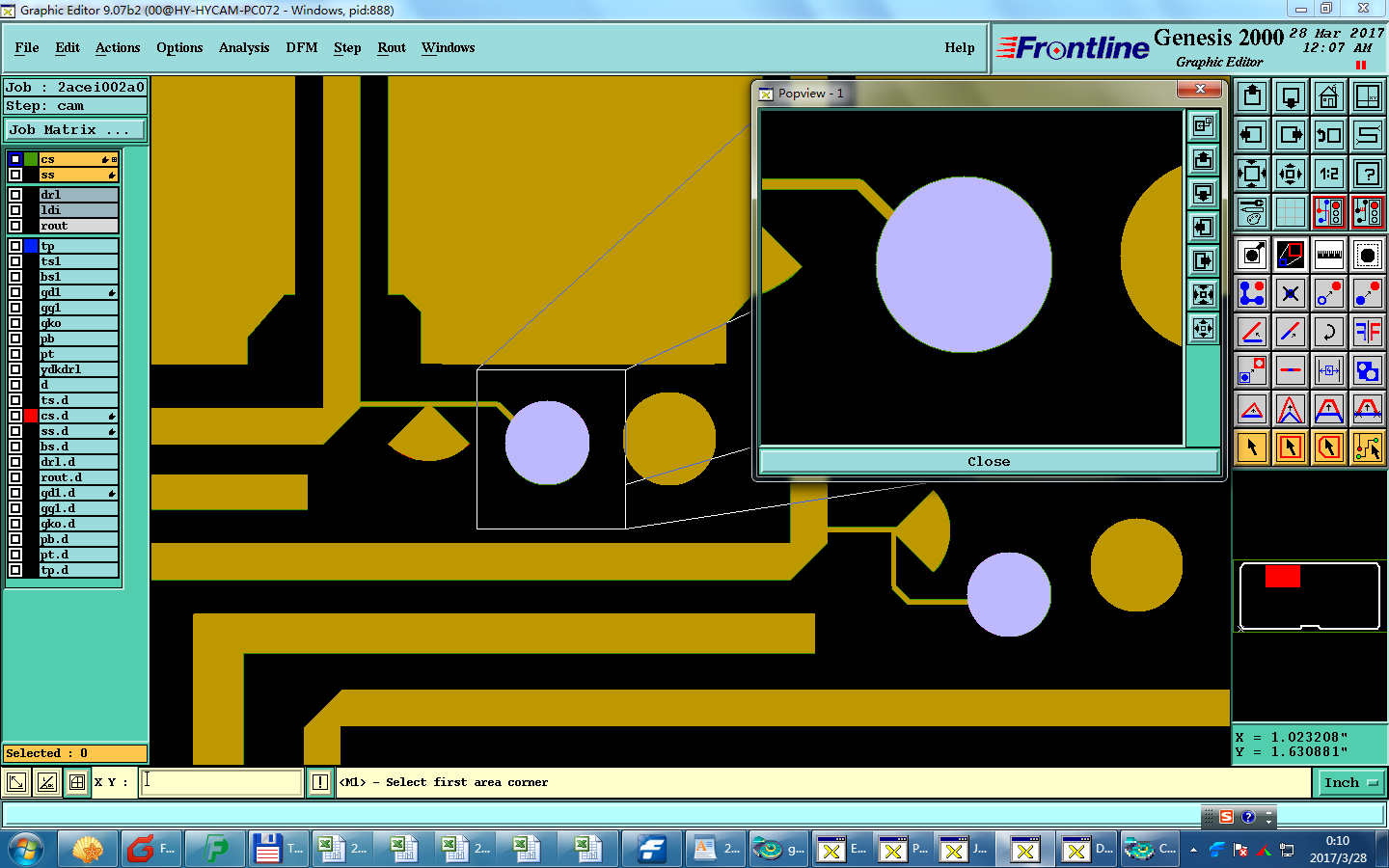Select the connected blue-red points icon
The height and width of the screenshot is (868, 1389).
(x=1252, y=293)
